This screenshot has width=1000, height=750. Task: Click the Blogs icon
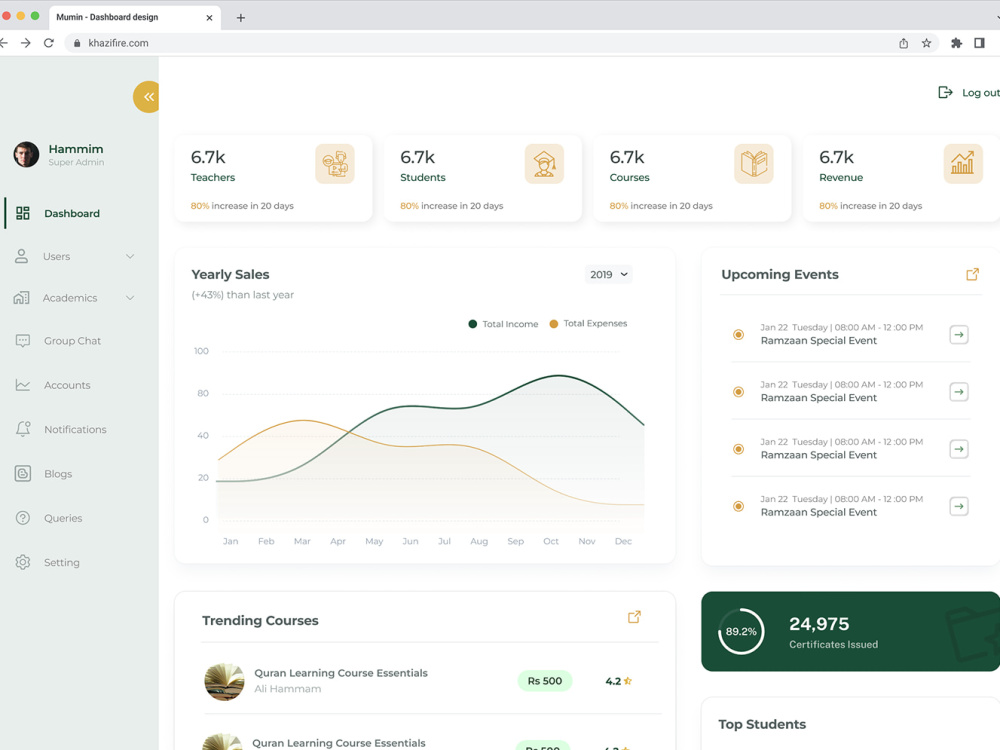pos(23,473)
